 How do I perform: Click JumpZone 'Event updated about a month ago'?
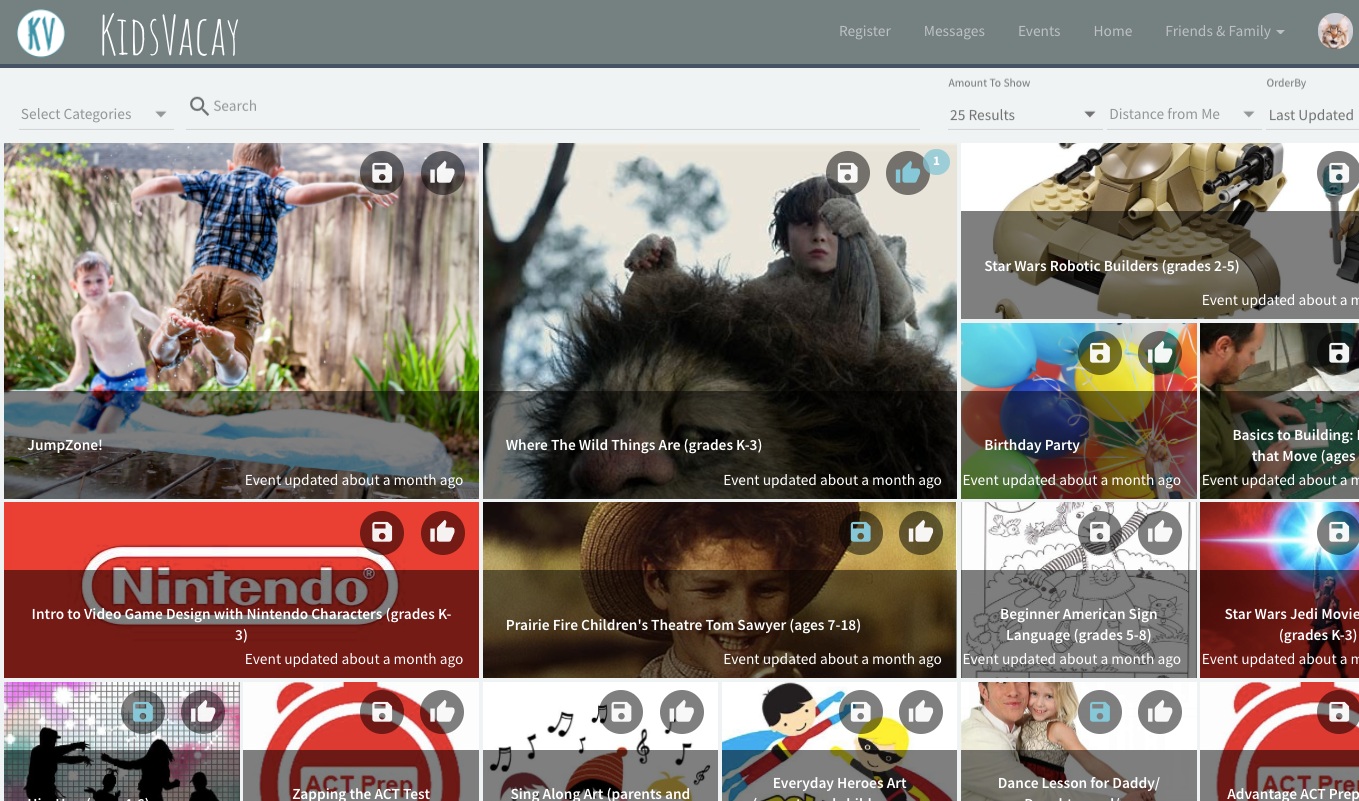pos(354,480)
